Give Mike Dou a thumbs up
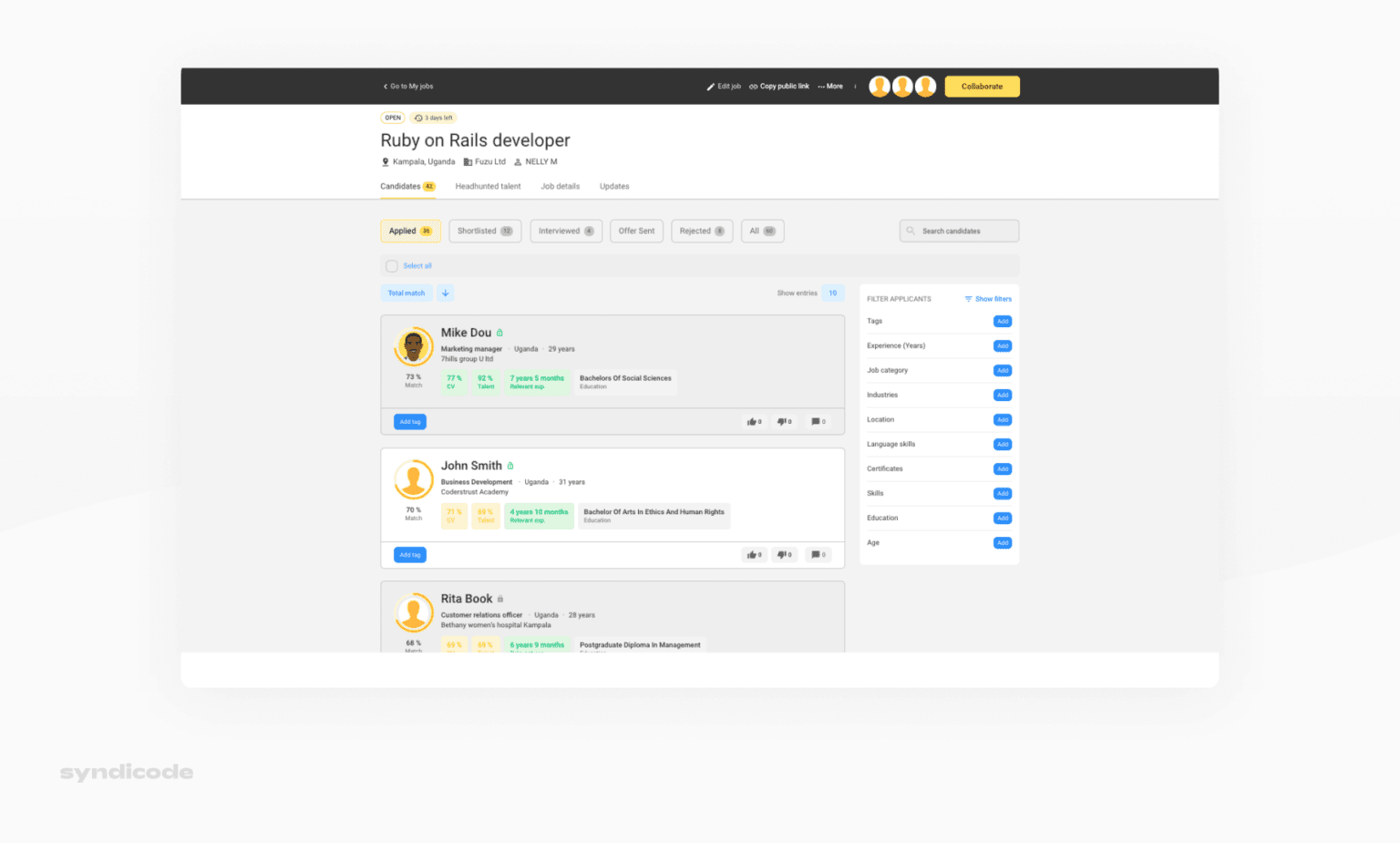The height and width of the screenshot is (843, 1400). click(x=753, y=421)
